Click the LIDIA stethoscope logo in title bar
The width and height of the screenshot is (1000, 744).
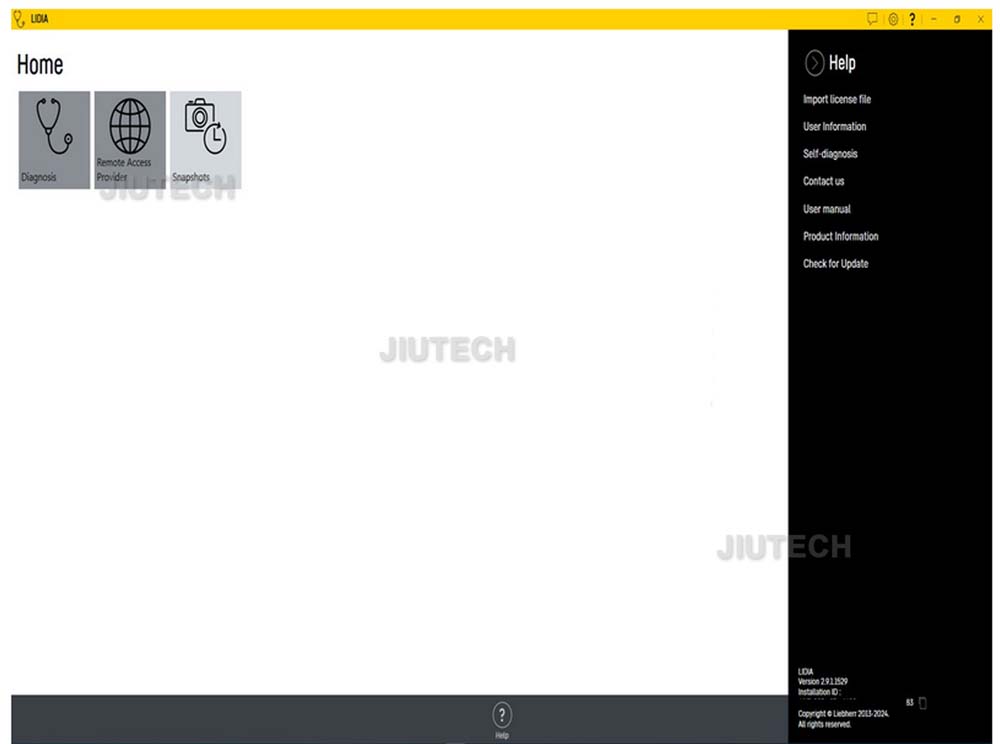pyautogui.click(x=18, y=19)
